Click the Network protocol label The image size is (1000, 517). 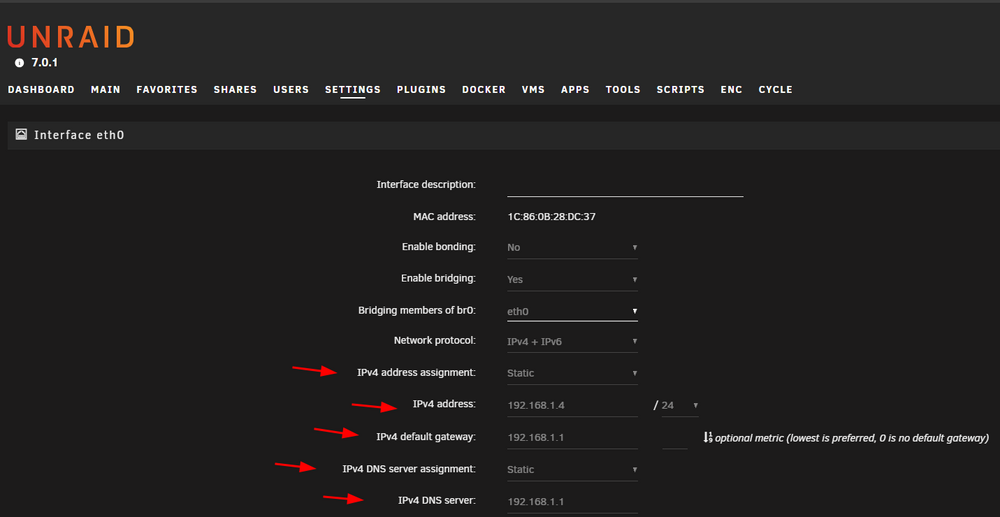(x=435, y=341)
